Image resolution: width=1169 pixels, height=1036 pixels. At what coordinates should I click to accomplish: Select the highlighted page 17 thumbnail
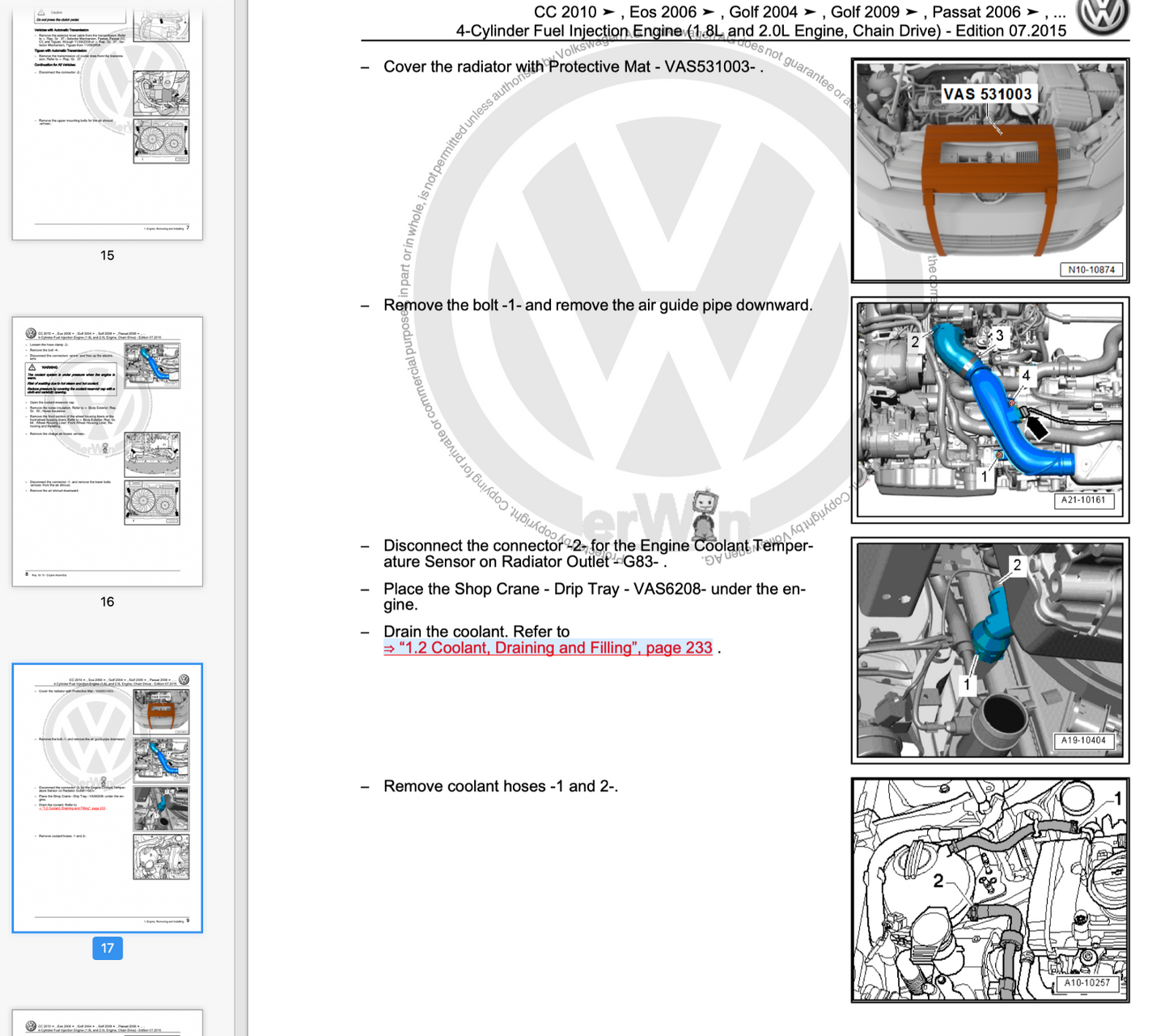(107, 797)
